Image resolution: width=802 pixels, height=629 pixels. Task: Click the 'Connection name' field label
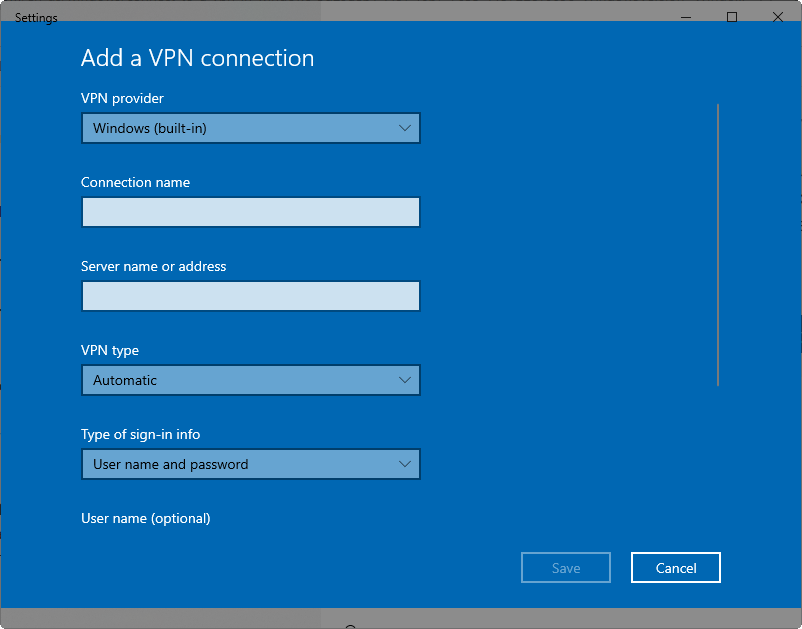coord(135,182)
